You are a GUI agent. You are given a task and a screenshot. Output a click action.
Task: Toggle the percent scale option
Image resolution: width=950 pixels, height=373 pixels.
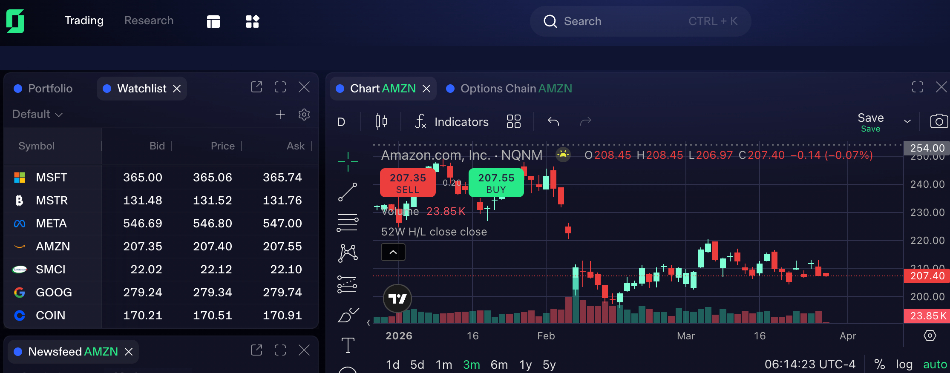click(879, 365)
